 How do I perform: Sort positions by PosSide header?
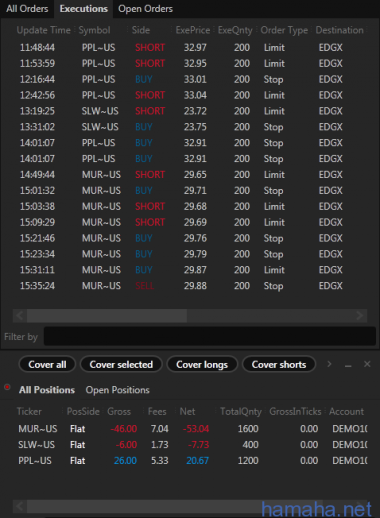[83, 411]
